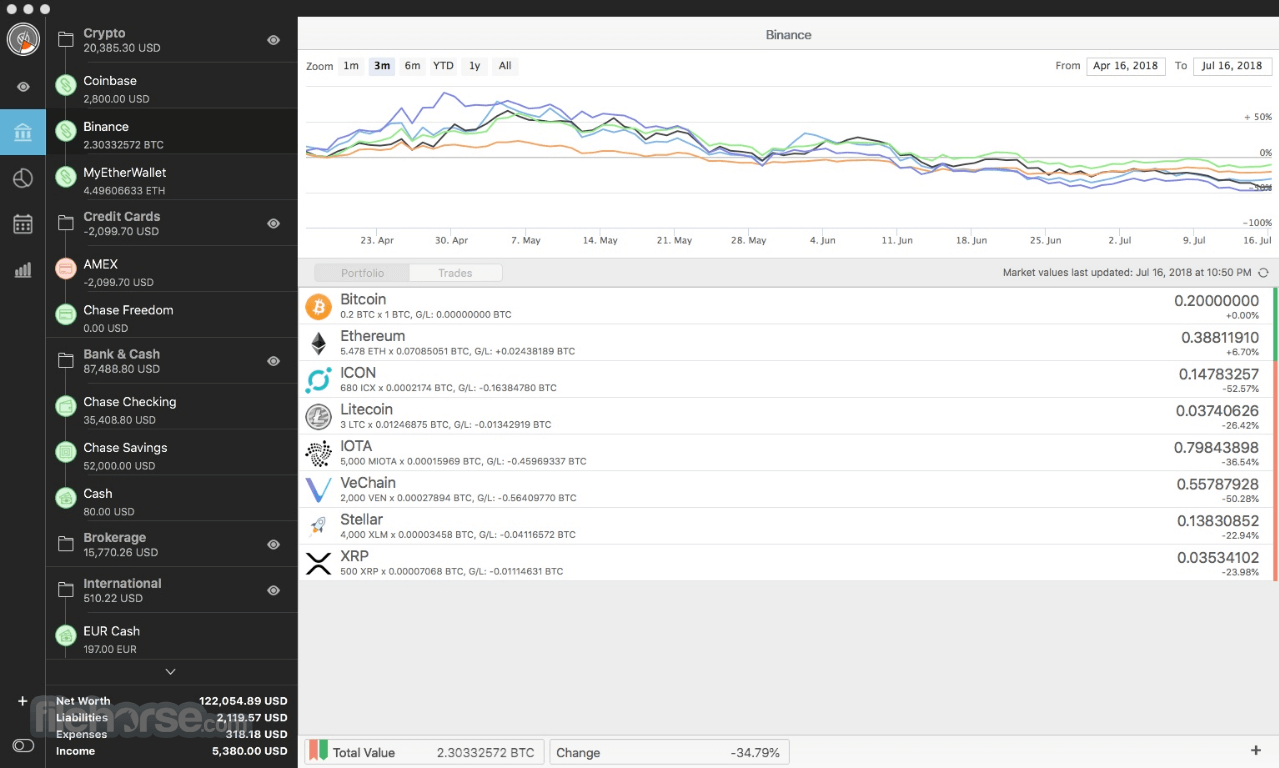Click the ICON coin logo
Viewport: 1279px width, 768px height.
318,380
